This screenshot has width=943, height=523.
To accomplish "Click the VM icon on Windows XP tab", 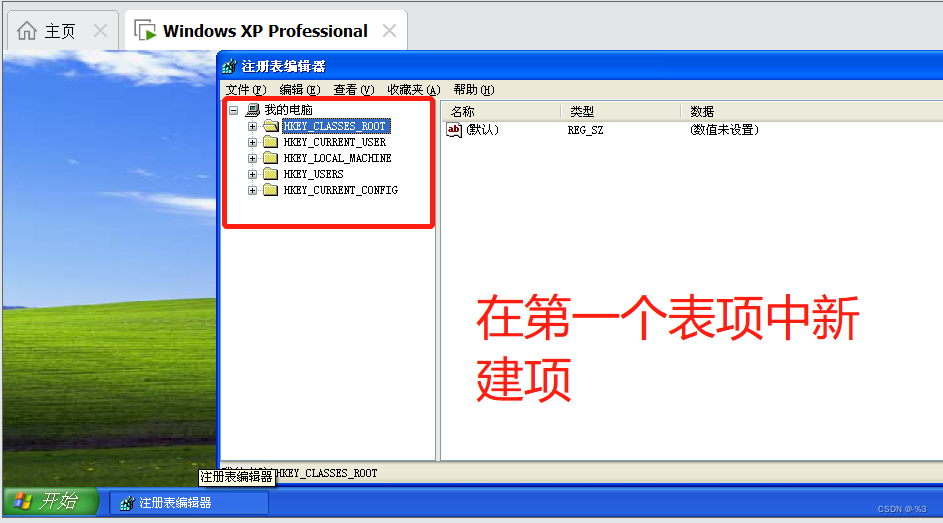I will (x=145, y=31).
